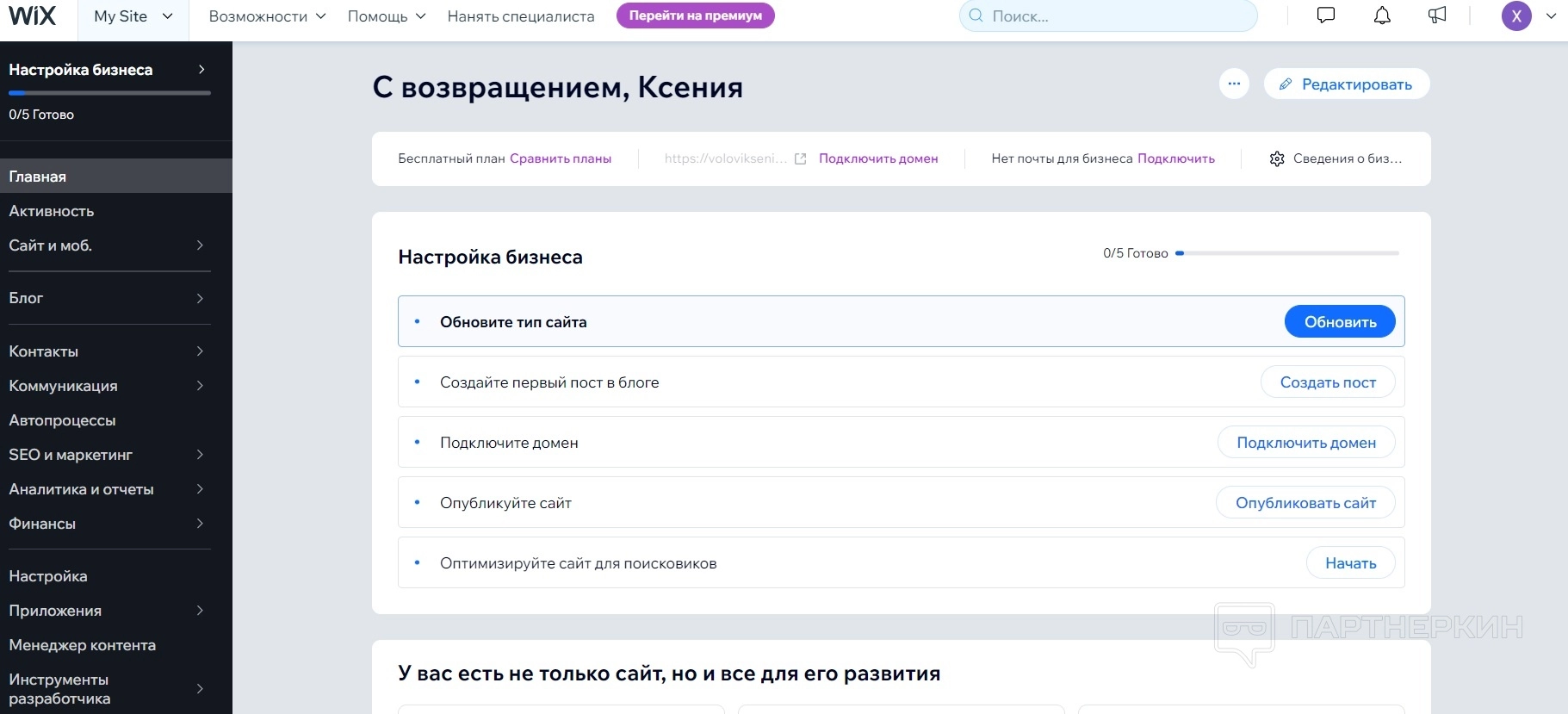Screen dimensions: 1568x714
Task: Click the external link icon beside site URL
Action: click(800, 158)
